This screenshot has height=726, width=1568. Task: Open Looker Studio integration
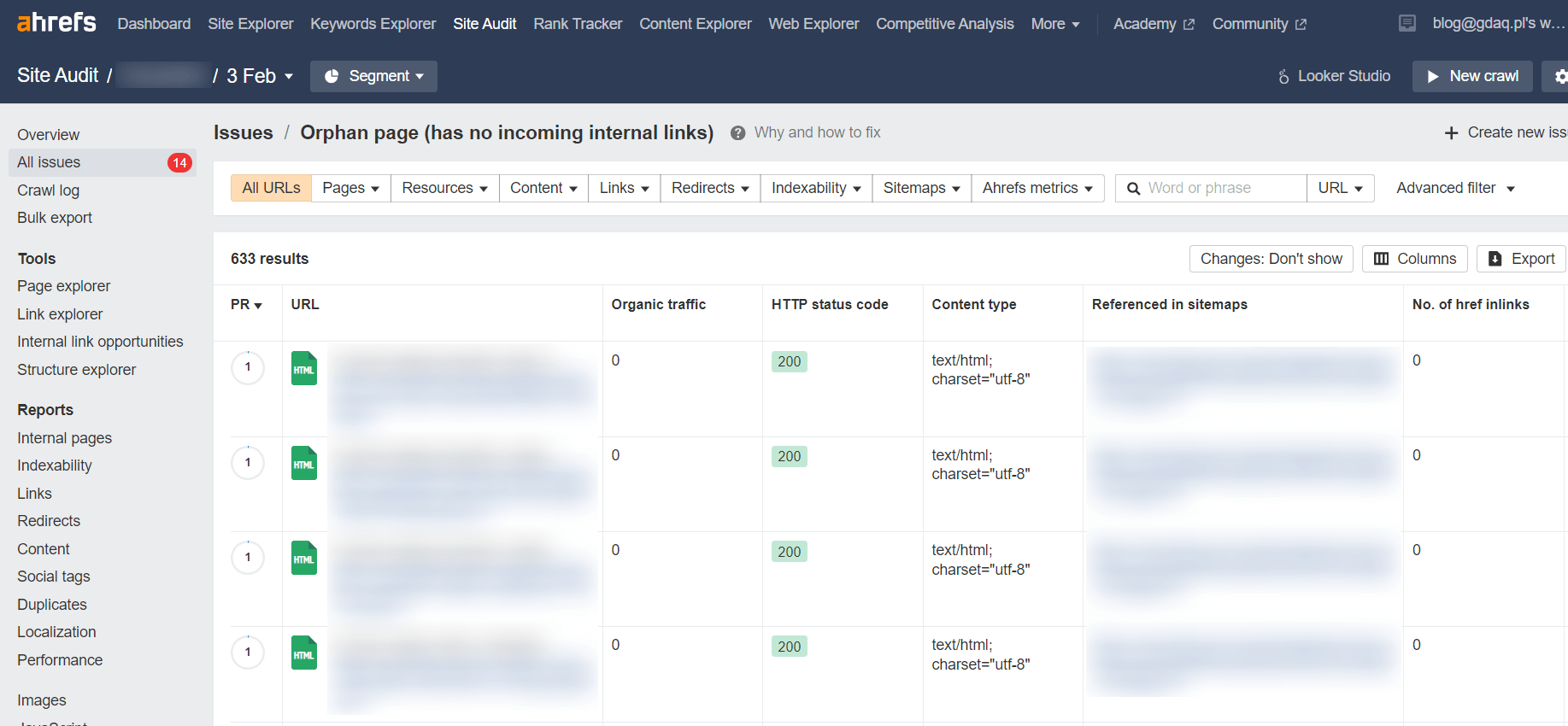coord(1334,76)
